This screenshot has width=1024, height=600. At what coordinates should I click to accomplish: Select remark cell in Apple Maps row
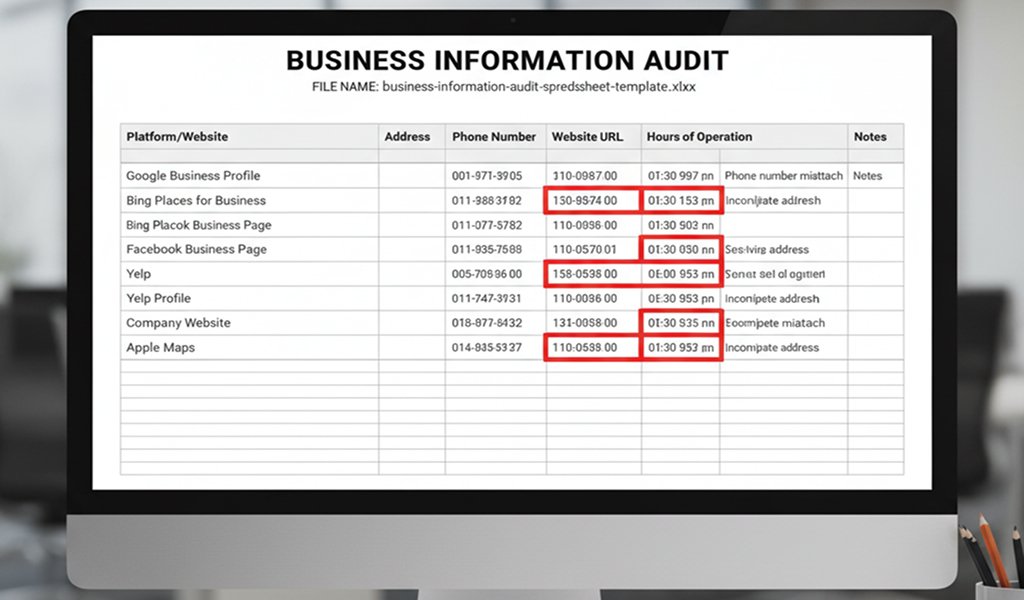point(784,347)
